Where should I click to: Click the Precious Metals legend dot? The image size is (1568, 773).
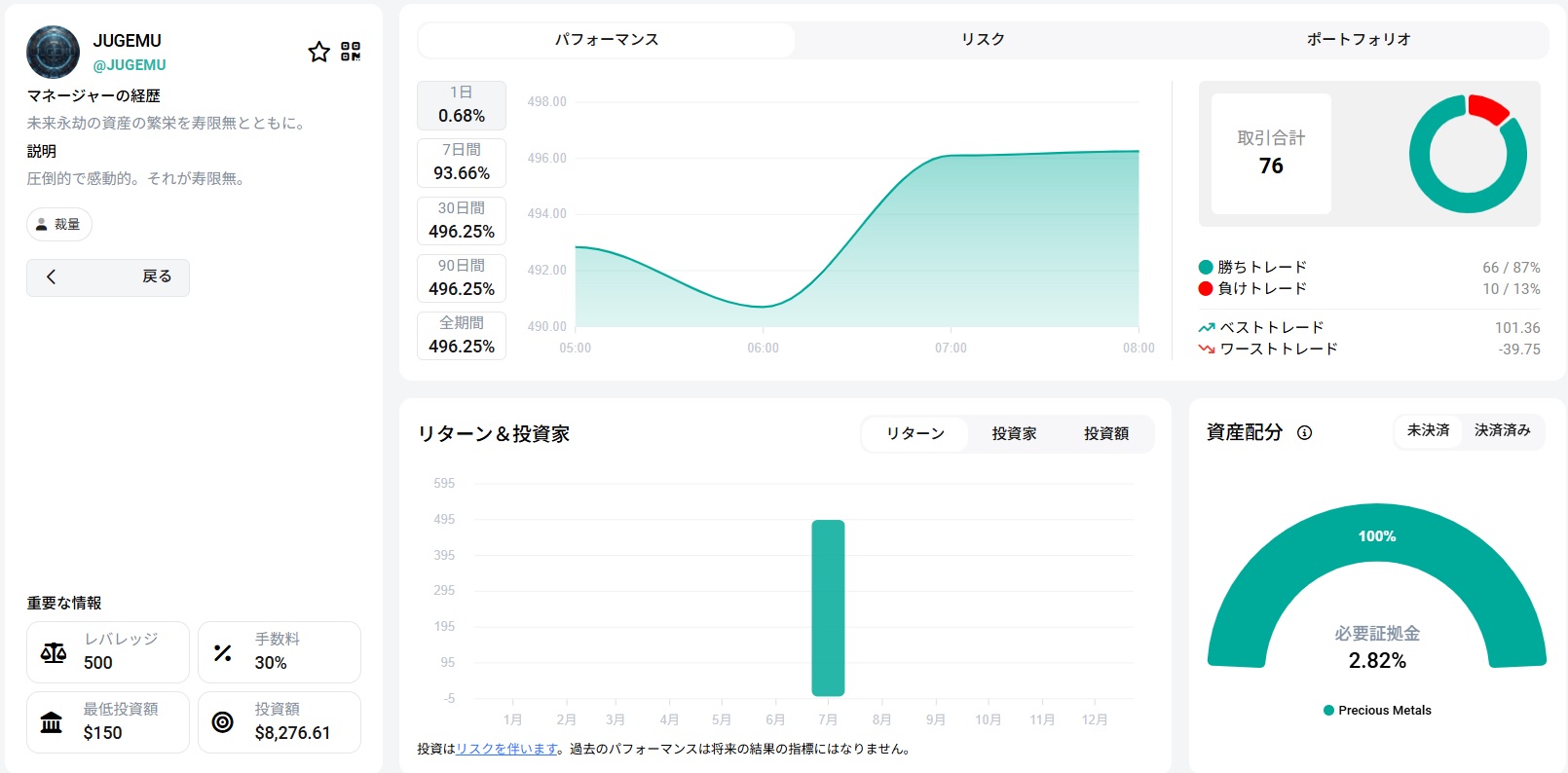pos(1328,711)
